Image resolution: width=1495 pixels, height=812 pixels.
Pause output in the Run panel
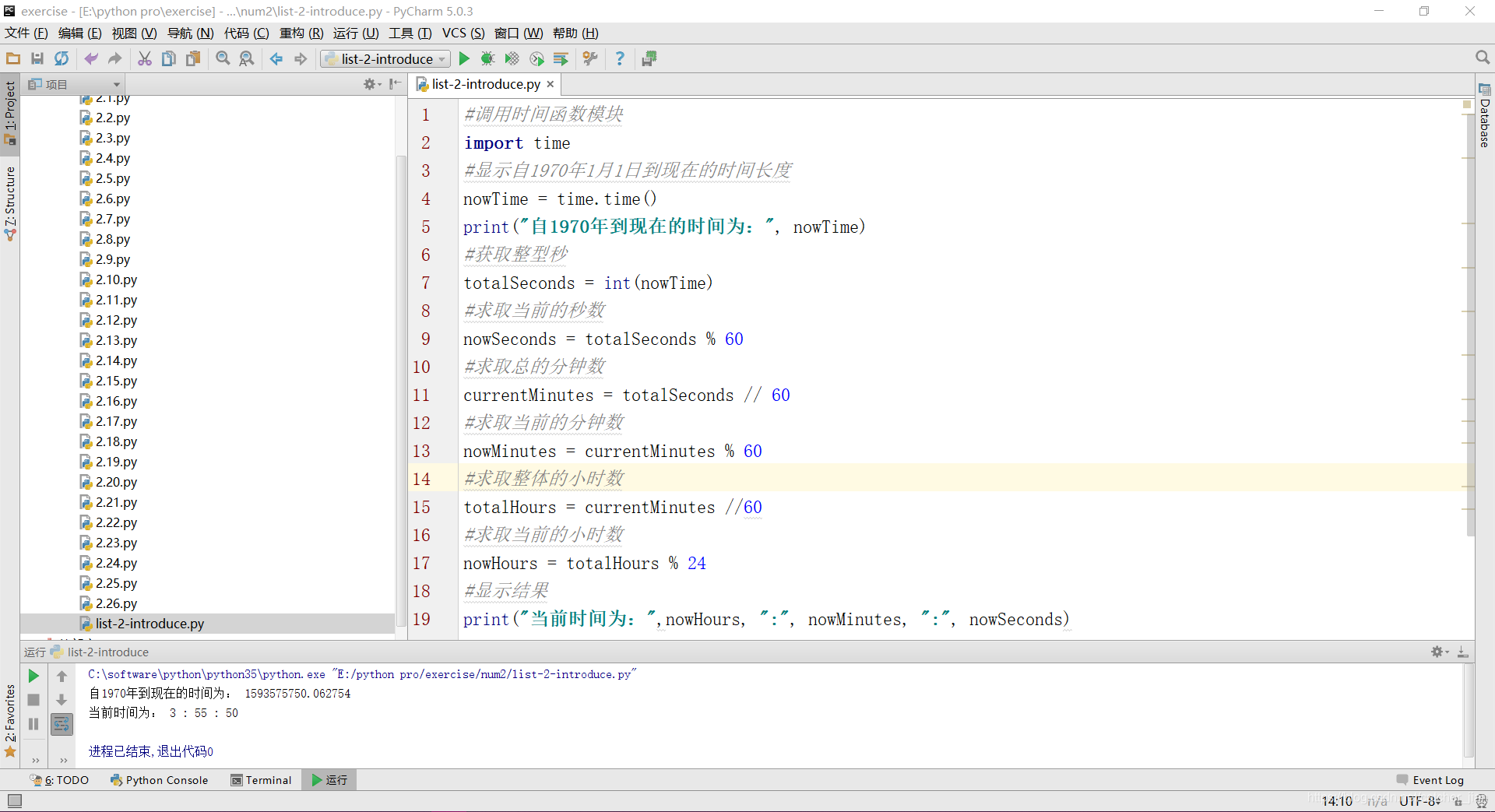[33, 724]
